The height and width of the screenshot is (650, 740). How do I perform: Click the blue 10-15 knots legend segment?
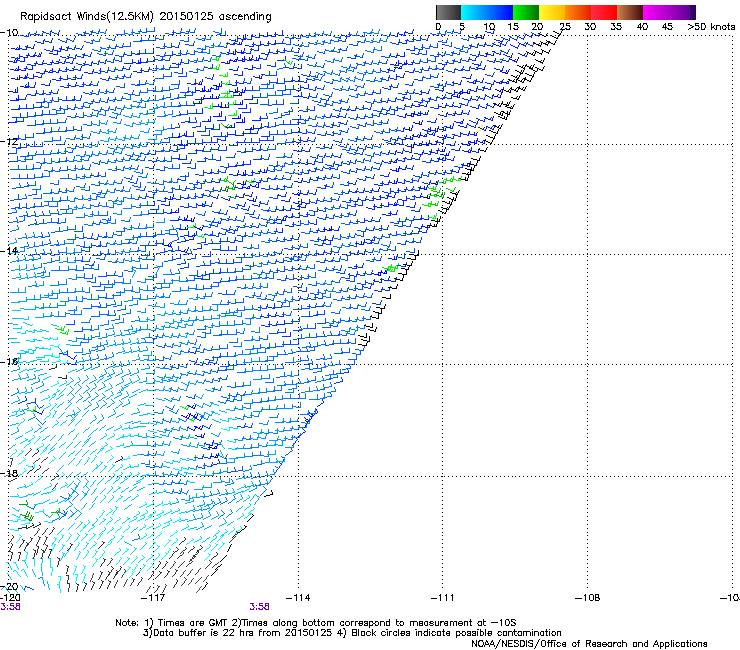click(x=500, y=12)
